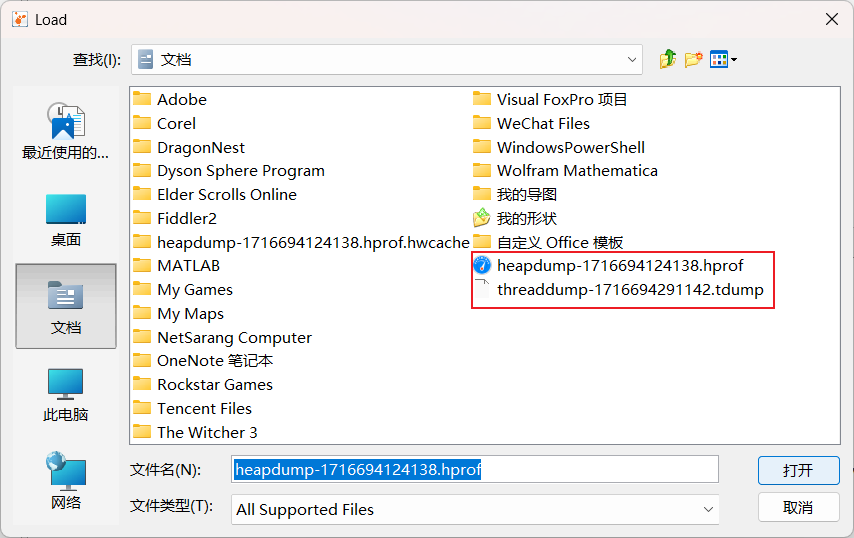Click the Up One Level folder icon
The width and height of the screenshot is (854, 538).
click(x=668, y=60)
